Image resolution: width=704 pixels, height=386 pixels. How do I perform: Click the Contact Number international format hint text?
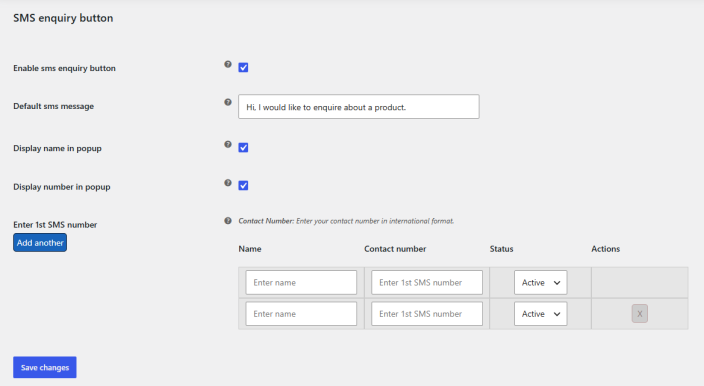click(x=346, y=221)
